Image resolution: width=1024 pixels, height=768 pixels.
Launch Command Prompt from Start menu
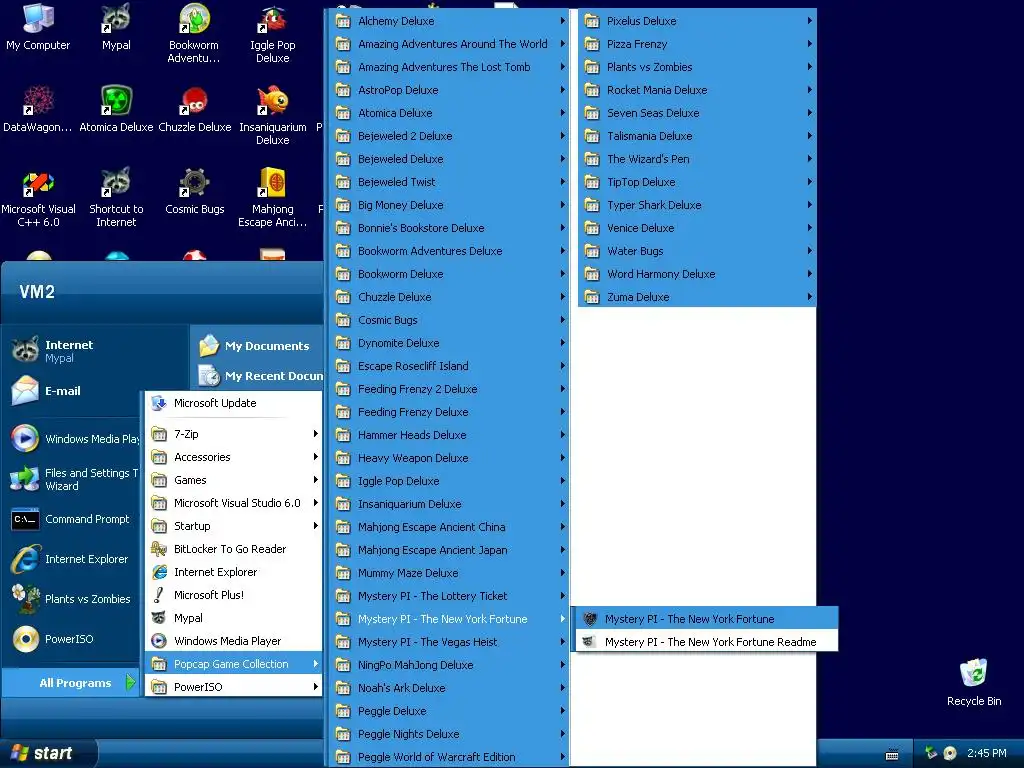(73, 519)
